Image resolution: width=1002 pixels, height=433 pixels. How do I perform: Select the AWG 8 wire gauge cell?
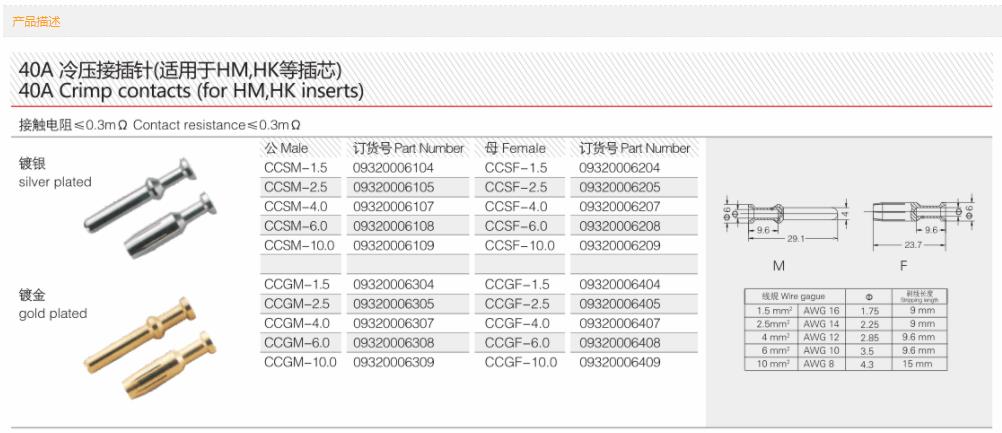(x=821, y=364)
